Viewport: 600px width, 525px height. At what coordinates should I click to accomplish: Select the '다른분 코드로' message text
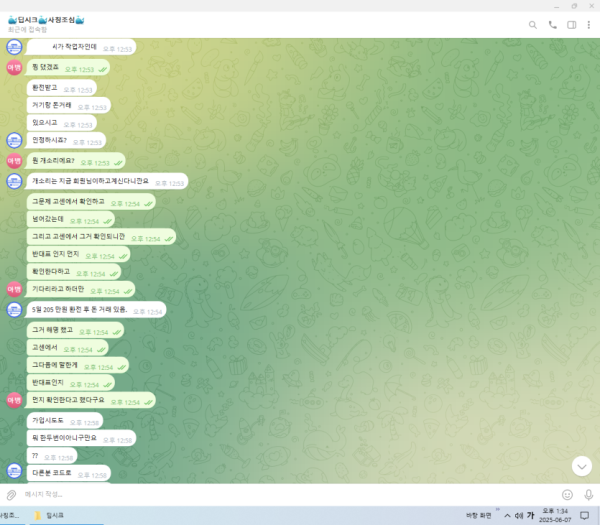(51, 473)
